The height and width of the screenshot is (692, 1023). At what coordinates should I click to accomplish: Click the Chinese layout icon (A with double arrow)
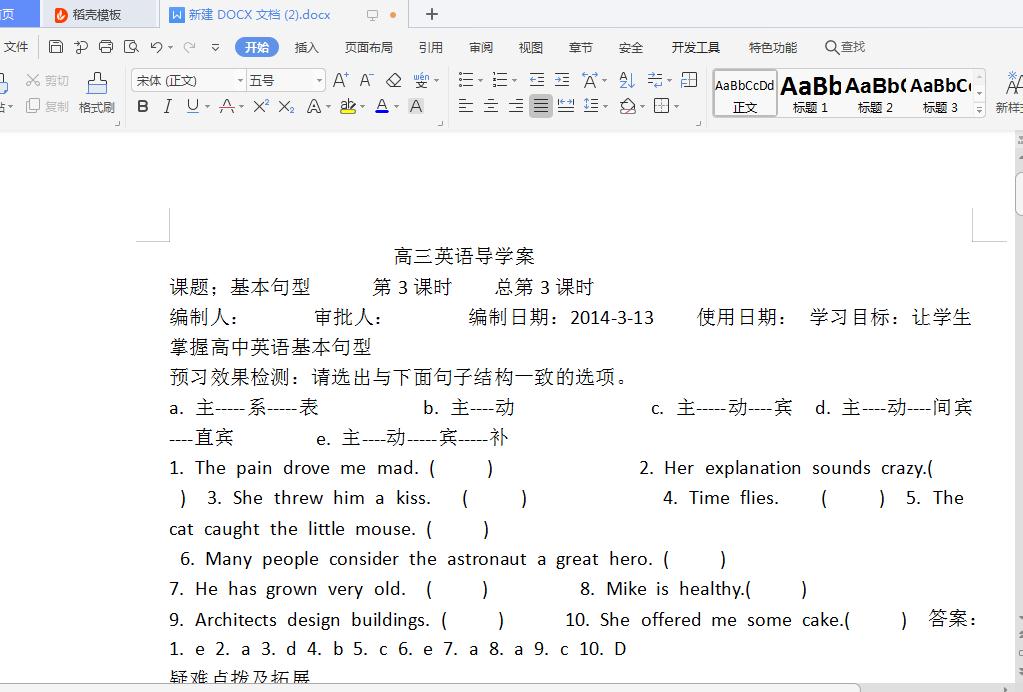tap(590, 80)
